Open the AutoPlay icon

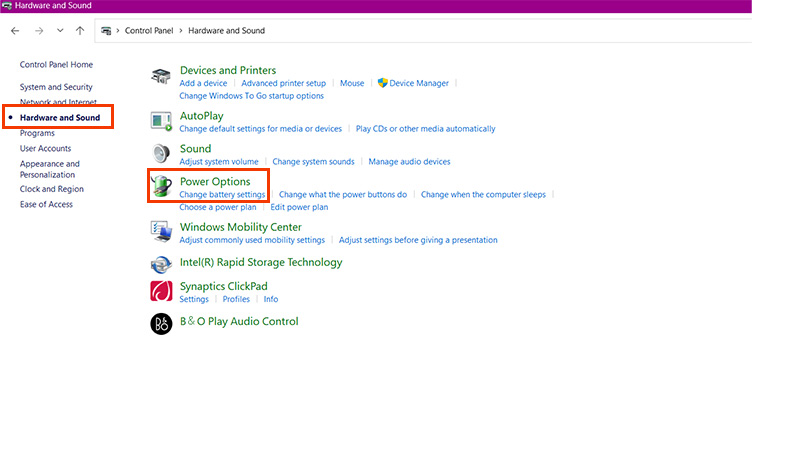coord(161,121)
